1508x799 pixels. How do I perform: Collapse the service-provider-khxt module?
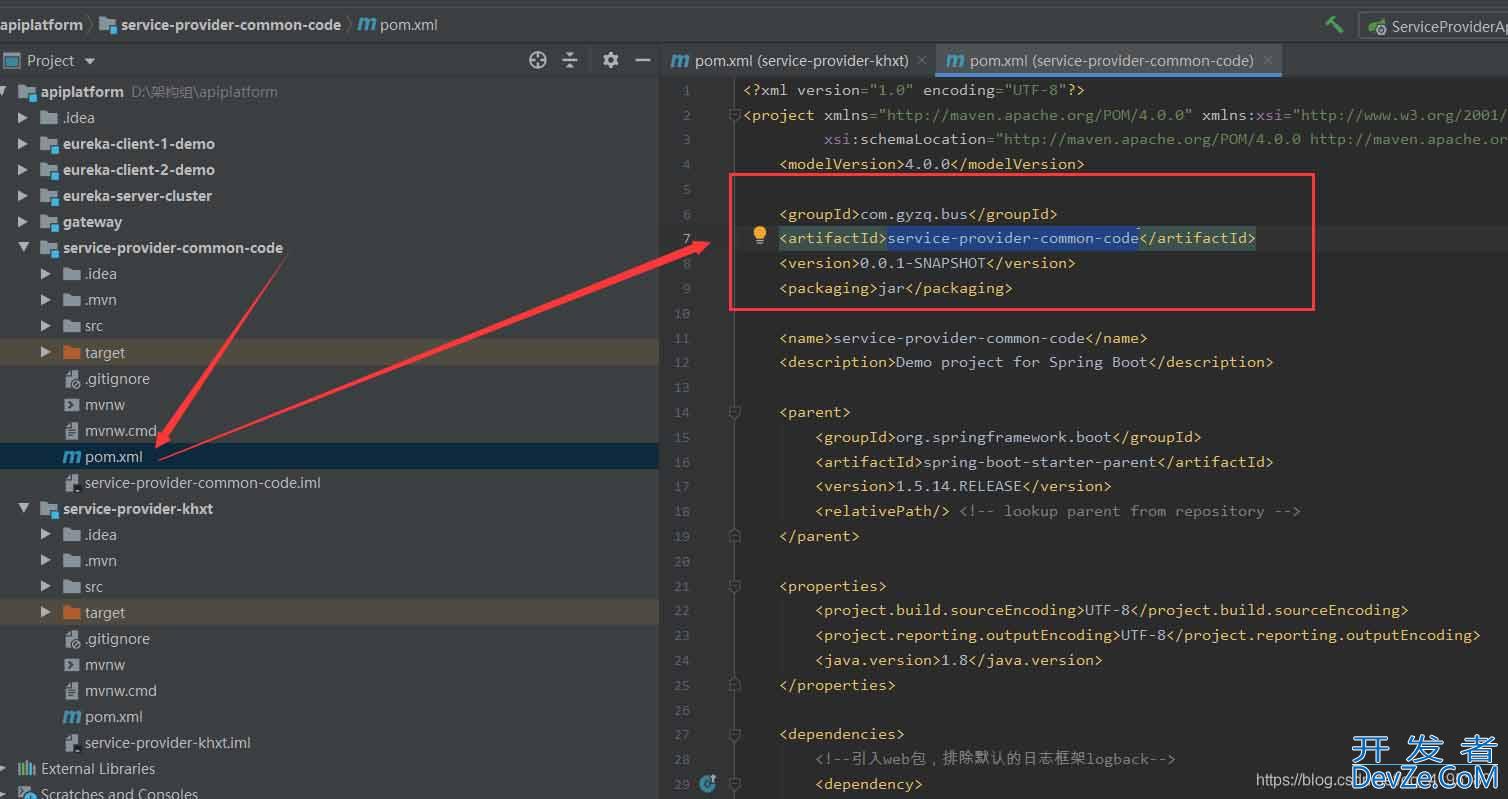(x=23, y=509)
